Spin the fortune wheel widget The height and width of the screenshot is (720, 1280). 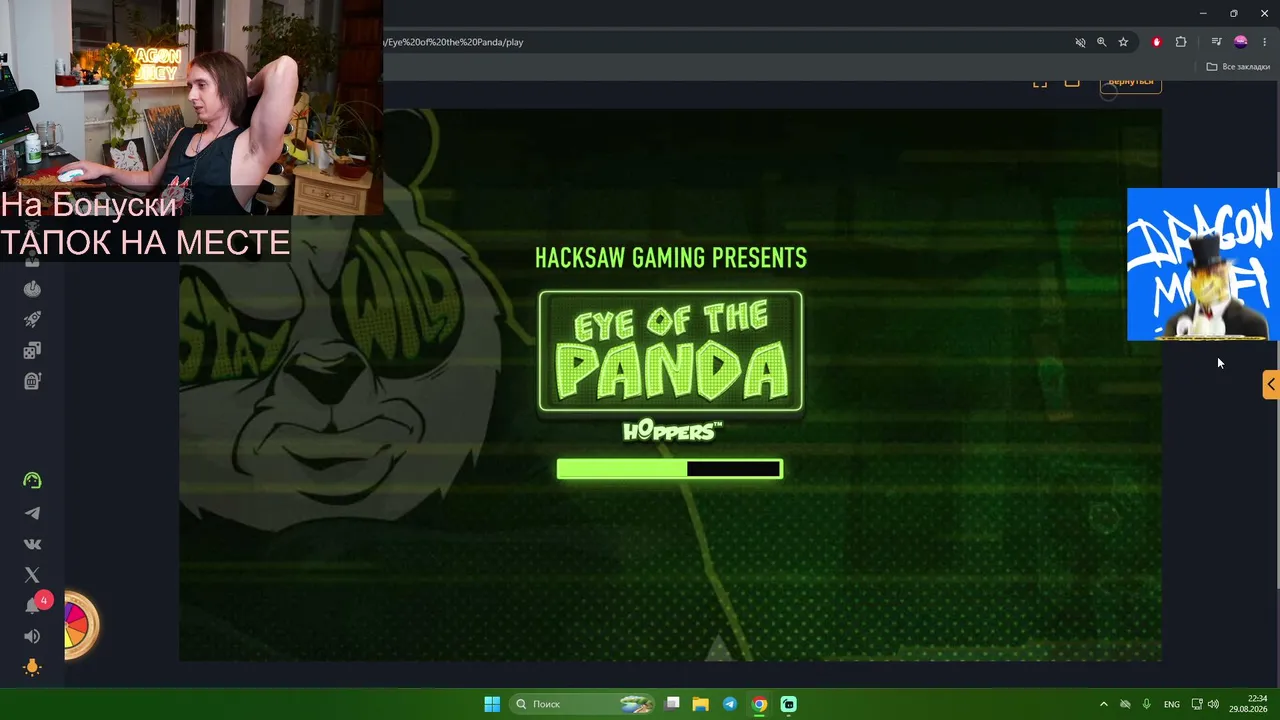coord(80,625)
